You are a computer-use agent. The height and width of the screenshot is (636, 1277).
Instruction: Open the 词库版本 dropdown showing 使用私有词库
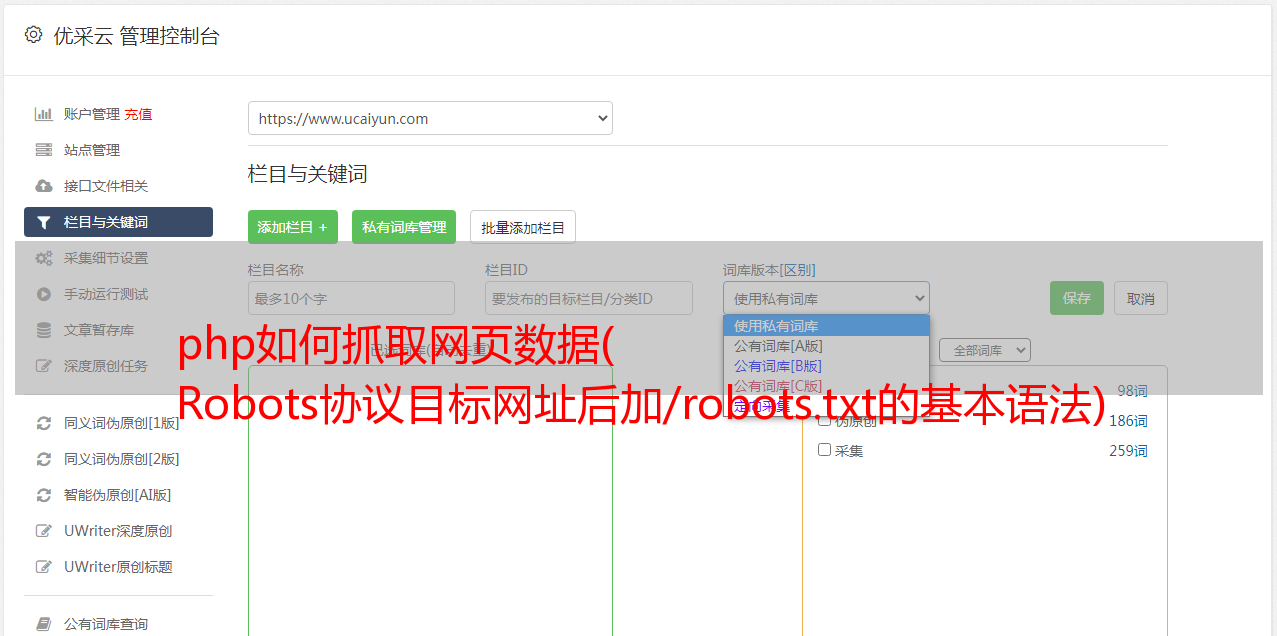click(826, 298)
